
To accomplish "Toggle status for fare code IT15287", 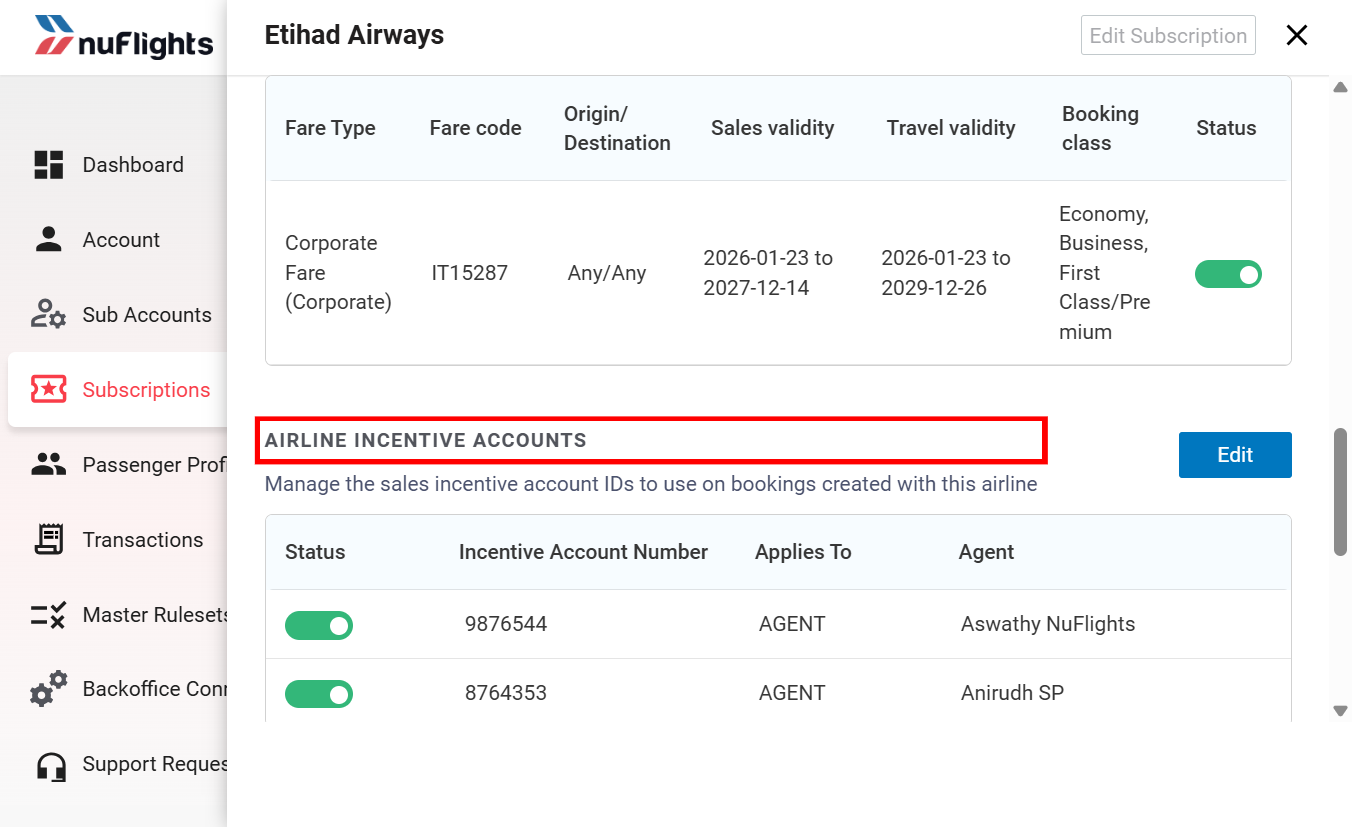I will 1228,274.
